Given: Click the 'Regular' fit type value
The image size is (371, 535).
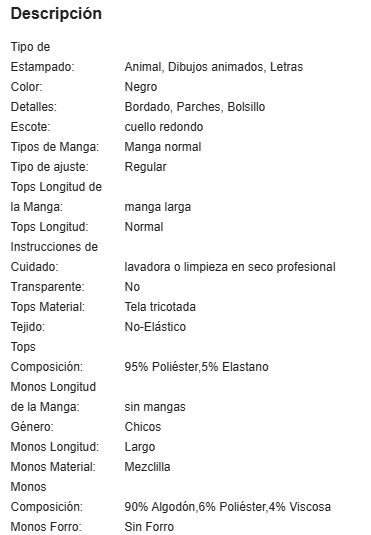Looking at the screenshot, I should click(145, 167).
